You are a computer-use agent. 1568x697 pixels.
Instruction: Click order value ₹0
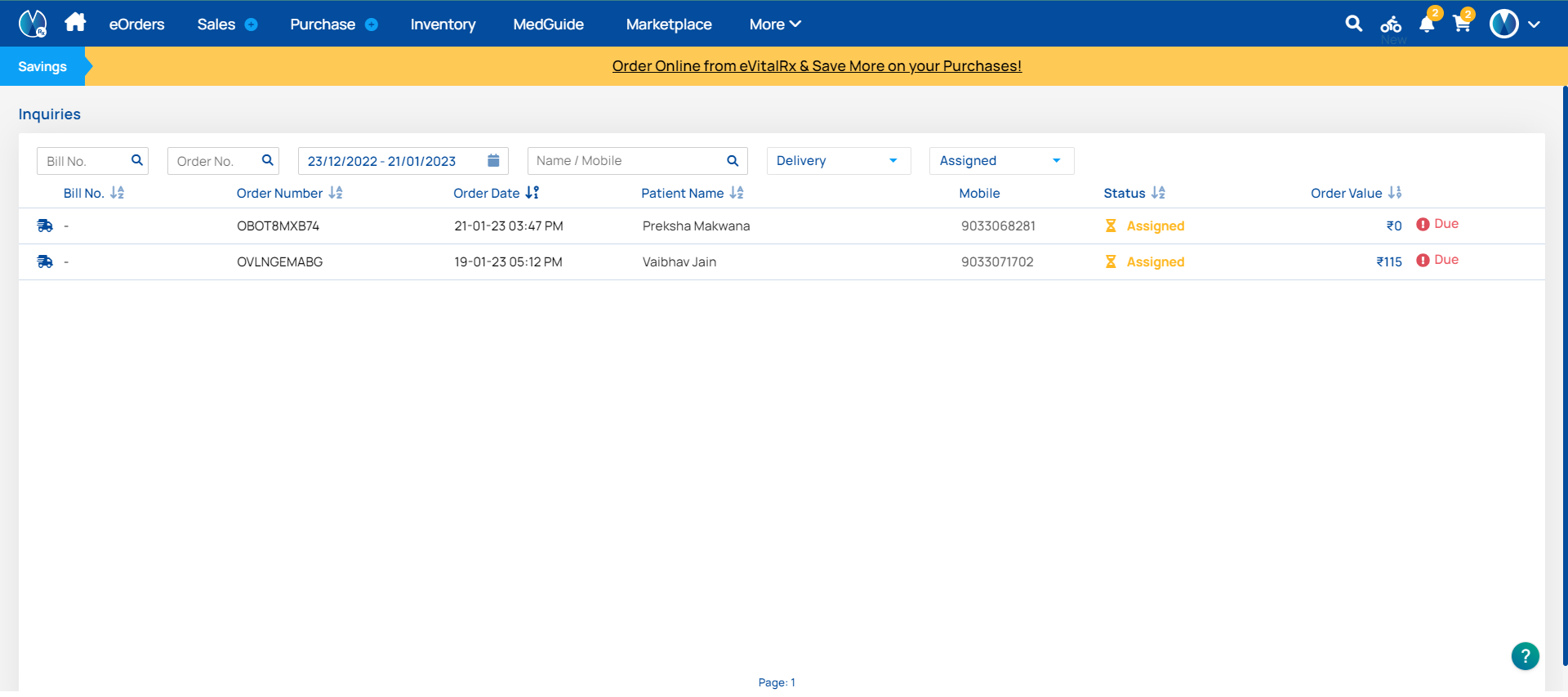[1394, 226]
